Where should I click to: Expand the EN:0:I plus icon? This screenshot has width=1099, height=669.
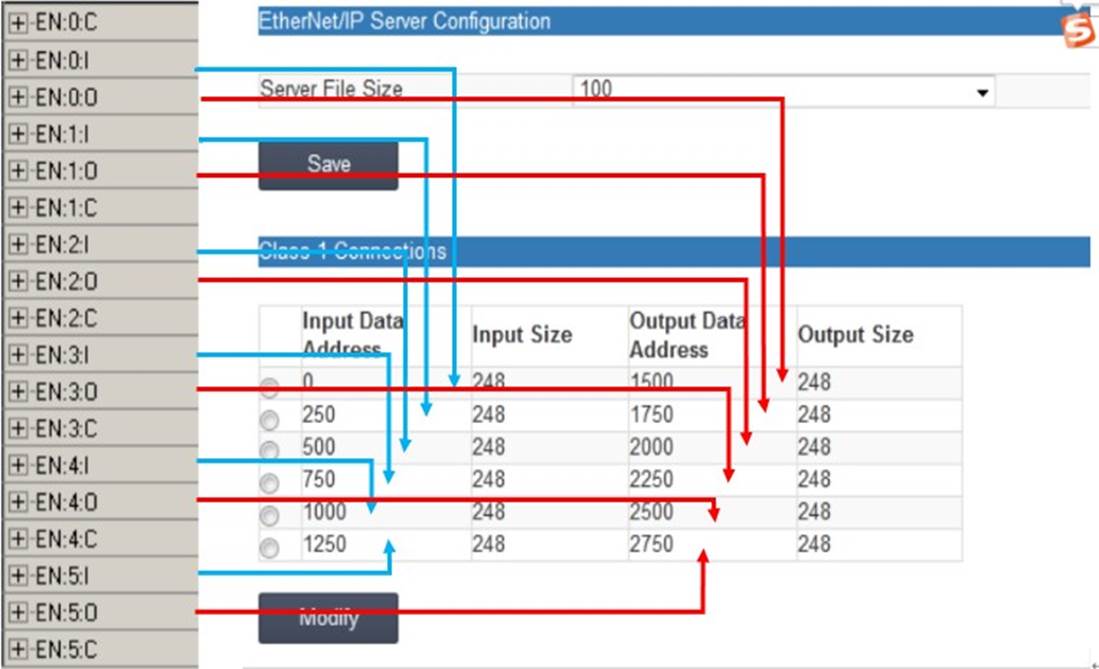pyautogui.click(x=18, y=60)
